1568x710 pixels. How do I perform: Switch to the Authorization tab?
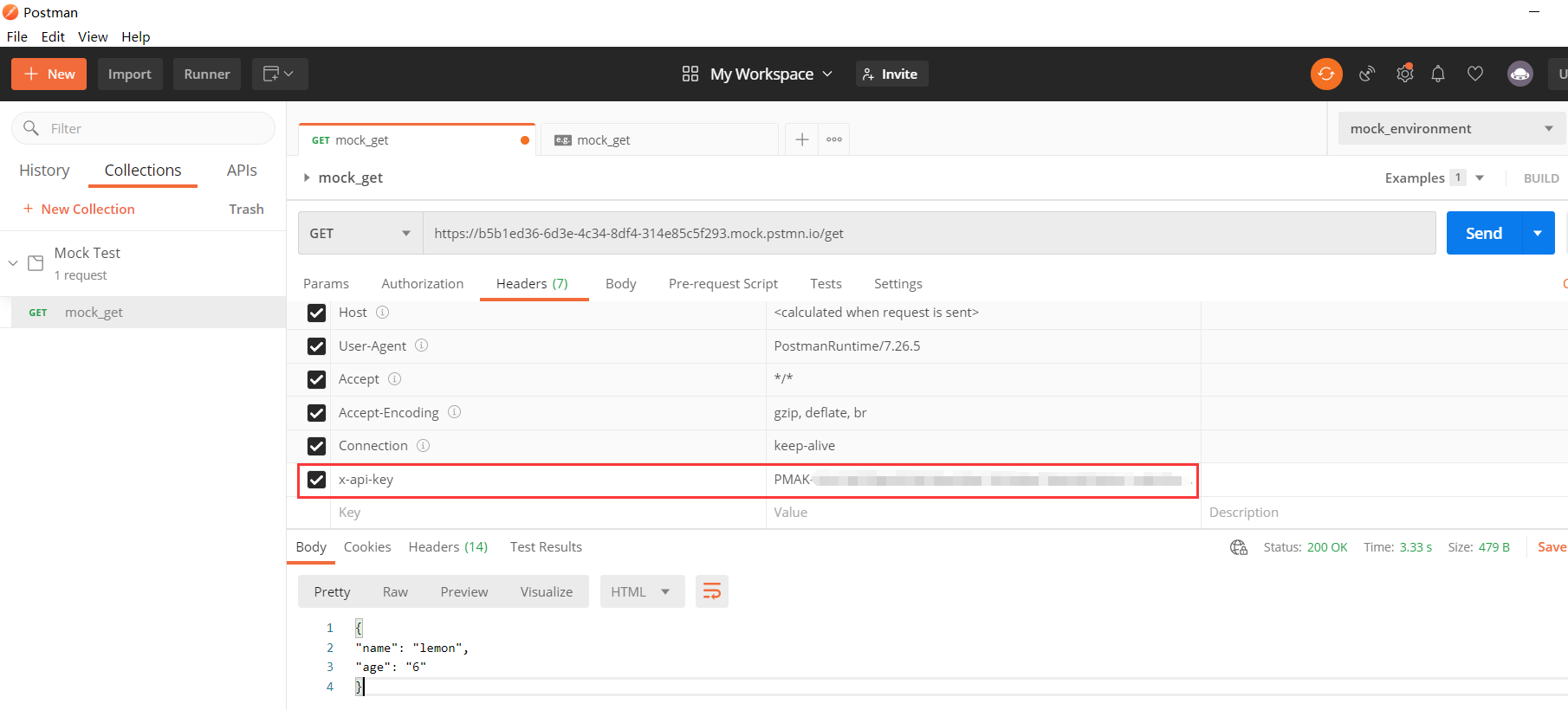pyautogui.click(x=422, y=284)
